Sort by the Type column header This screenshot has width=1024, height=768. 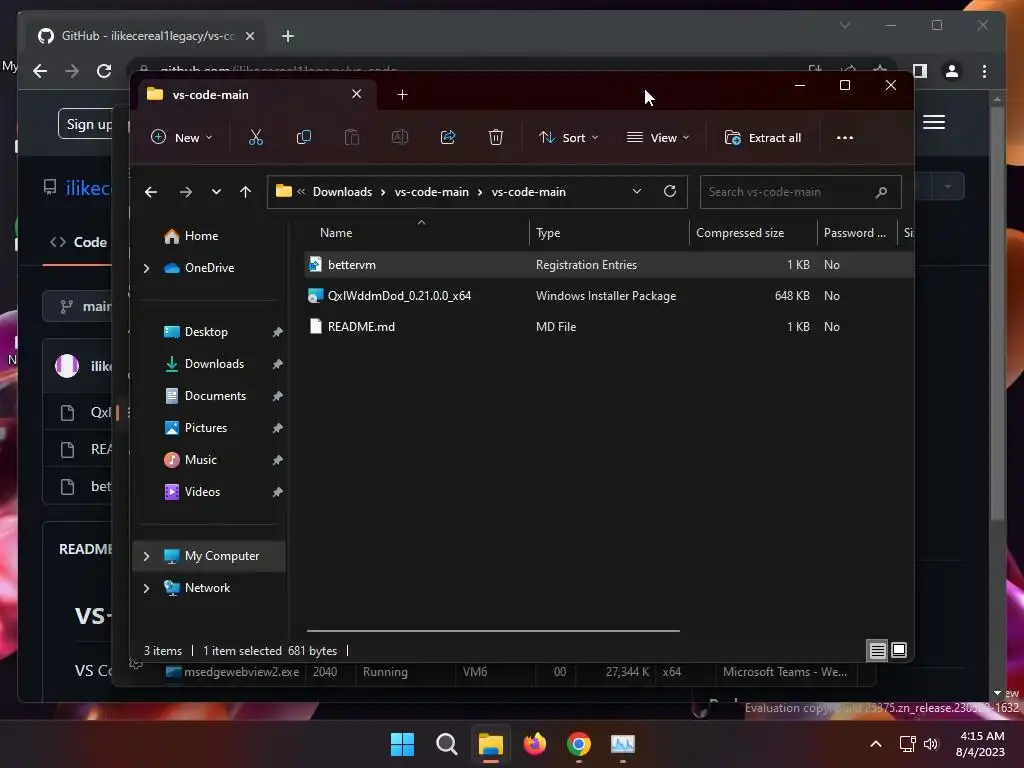[x=609, y=232]
